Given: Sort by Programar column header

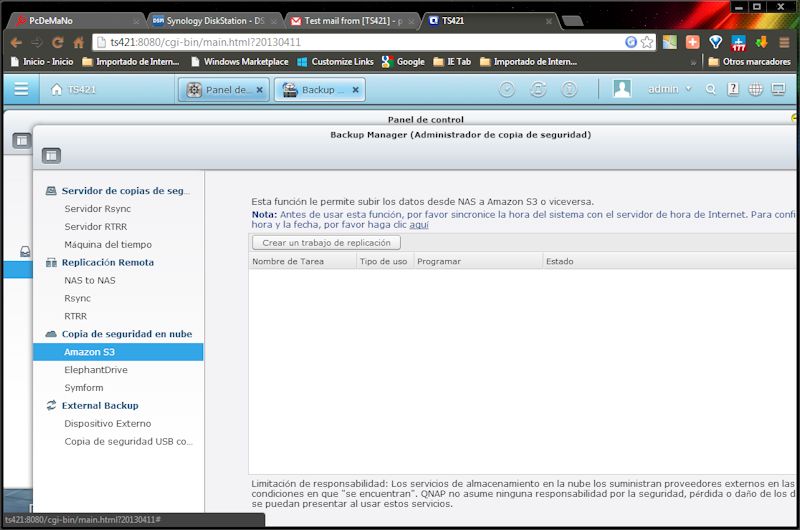Looking at the screenshot, I should (x=478, y=261).
